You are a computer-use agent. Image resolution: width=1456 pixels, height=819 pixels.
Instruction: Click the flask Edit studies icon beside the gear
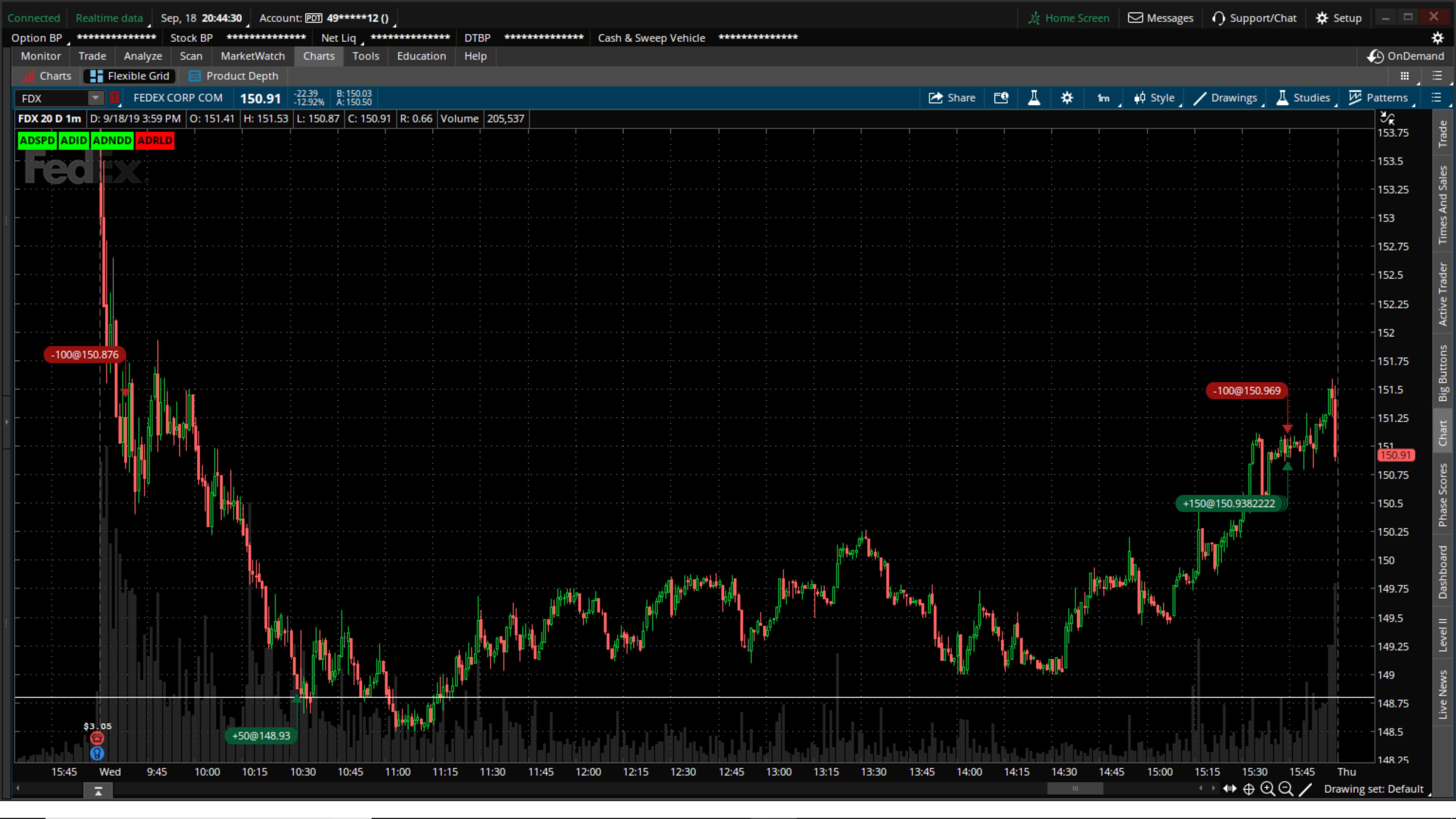1034,98
